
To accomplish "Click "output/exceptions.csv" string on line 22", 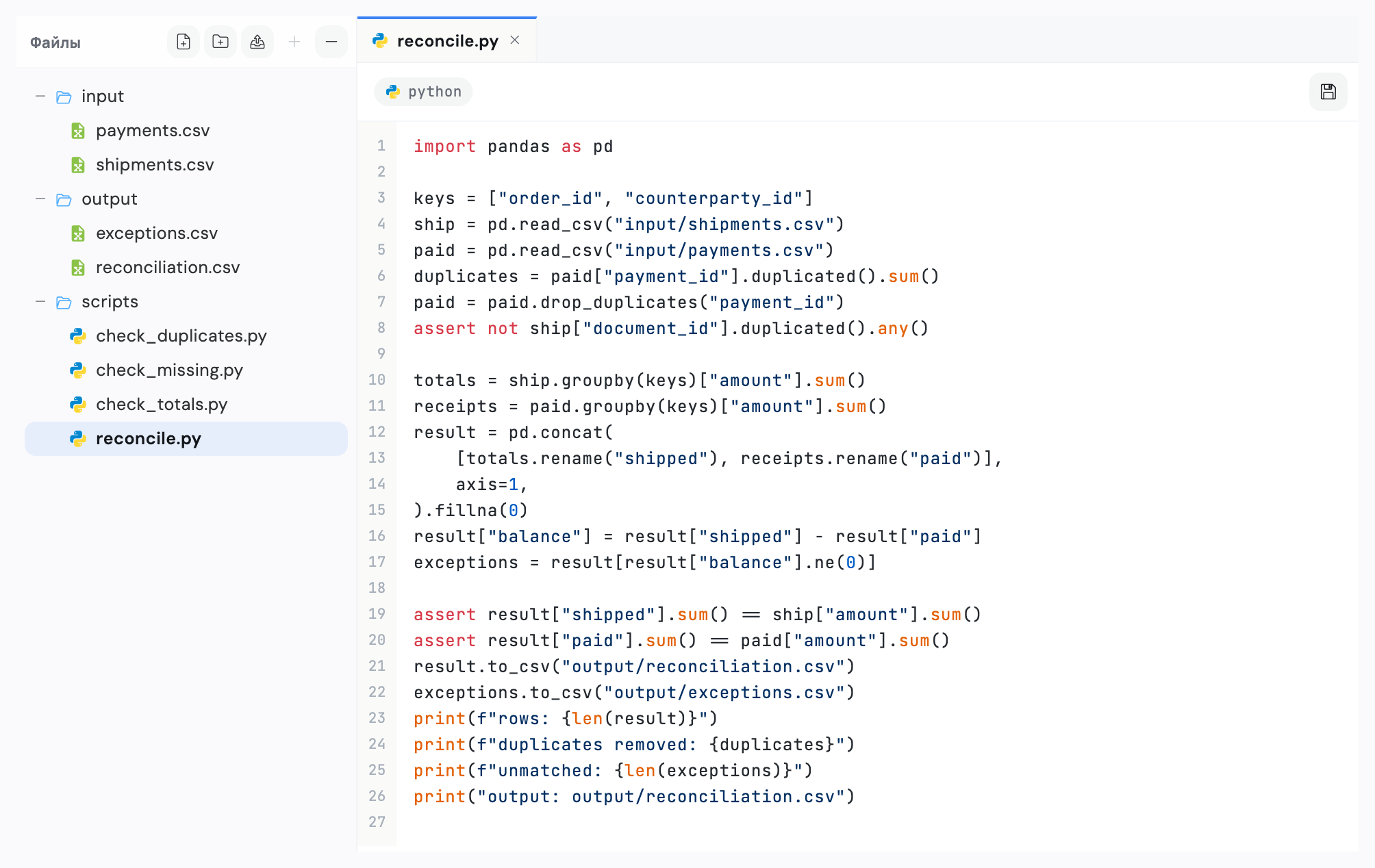I will click(x=724, y=693).
